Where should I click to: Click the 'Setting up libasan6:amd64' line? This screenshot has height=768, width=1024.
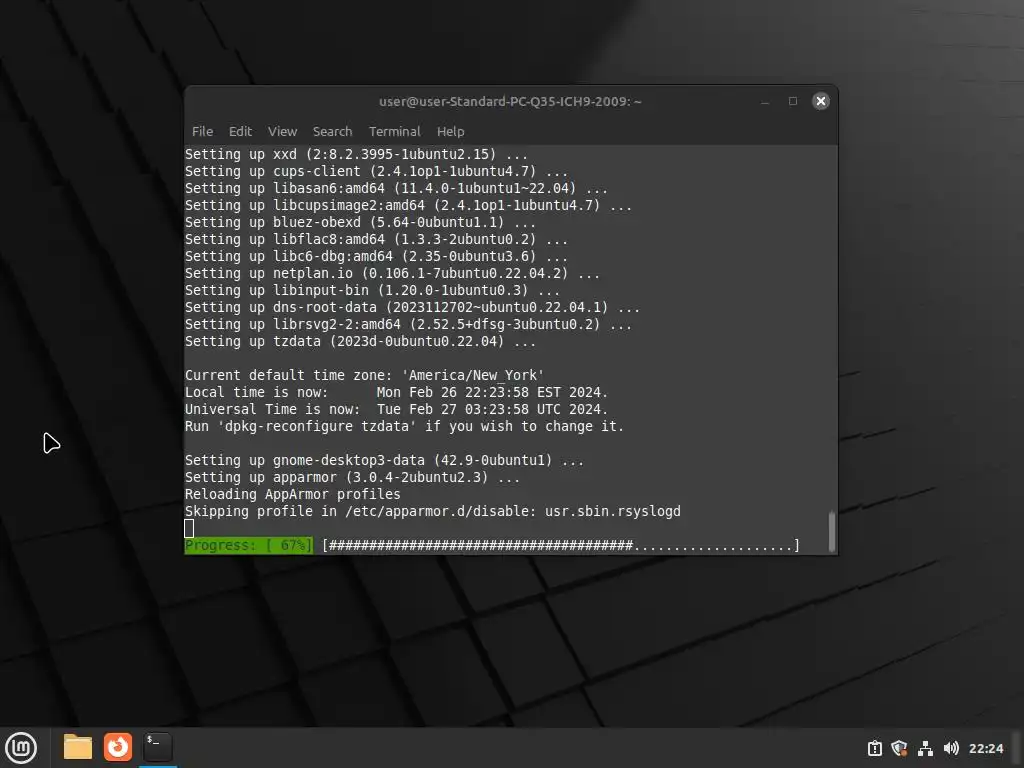point(396,189)
